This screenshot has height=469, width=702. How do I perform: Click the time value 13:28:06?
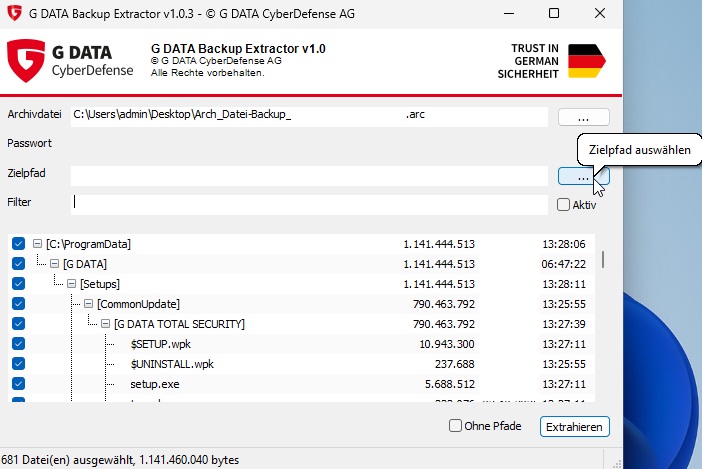(564, 244)
